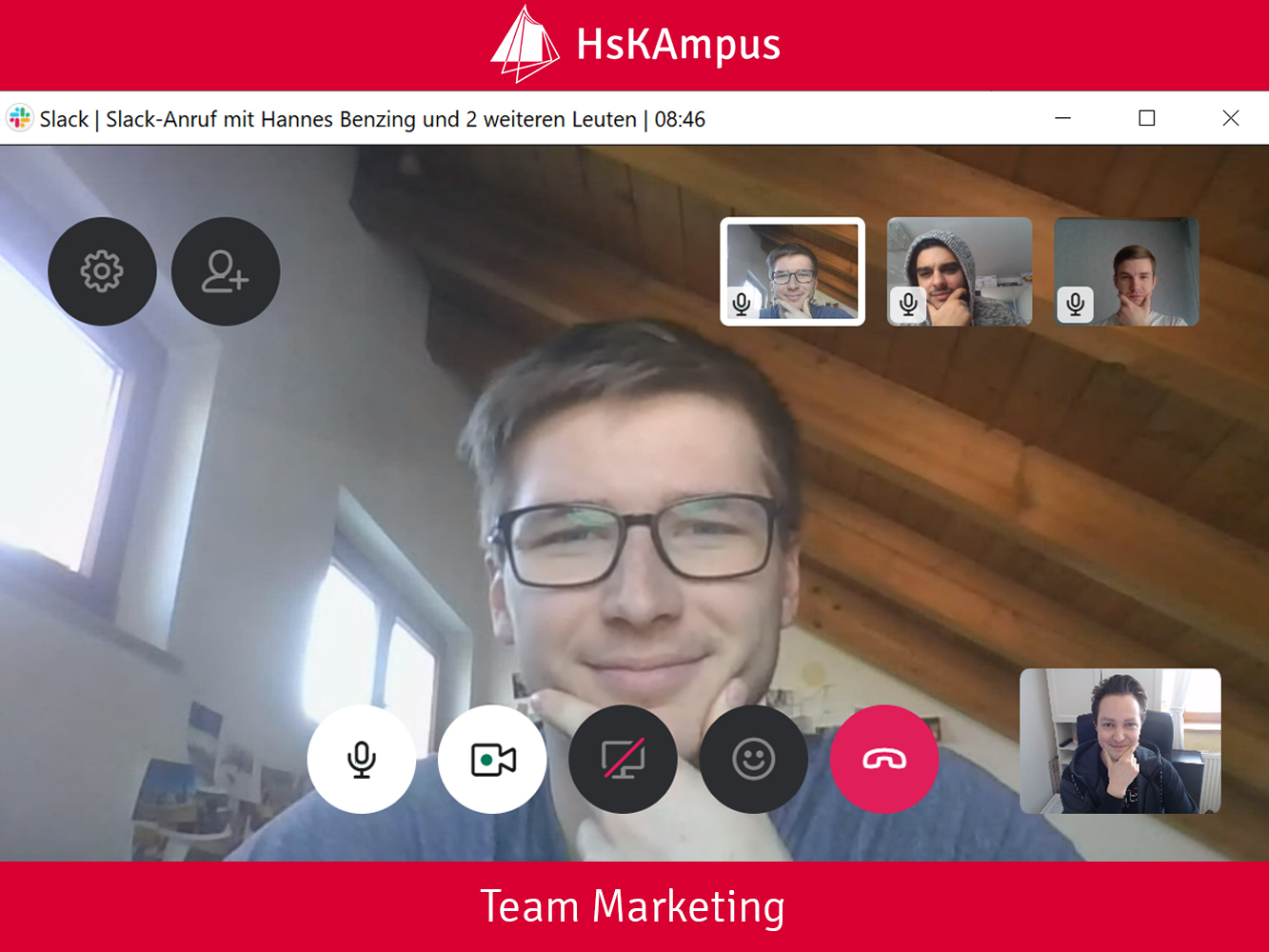Invite another person to the call
1269x952 pixels.
pos(225,270)
